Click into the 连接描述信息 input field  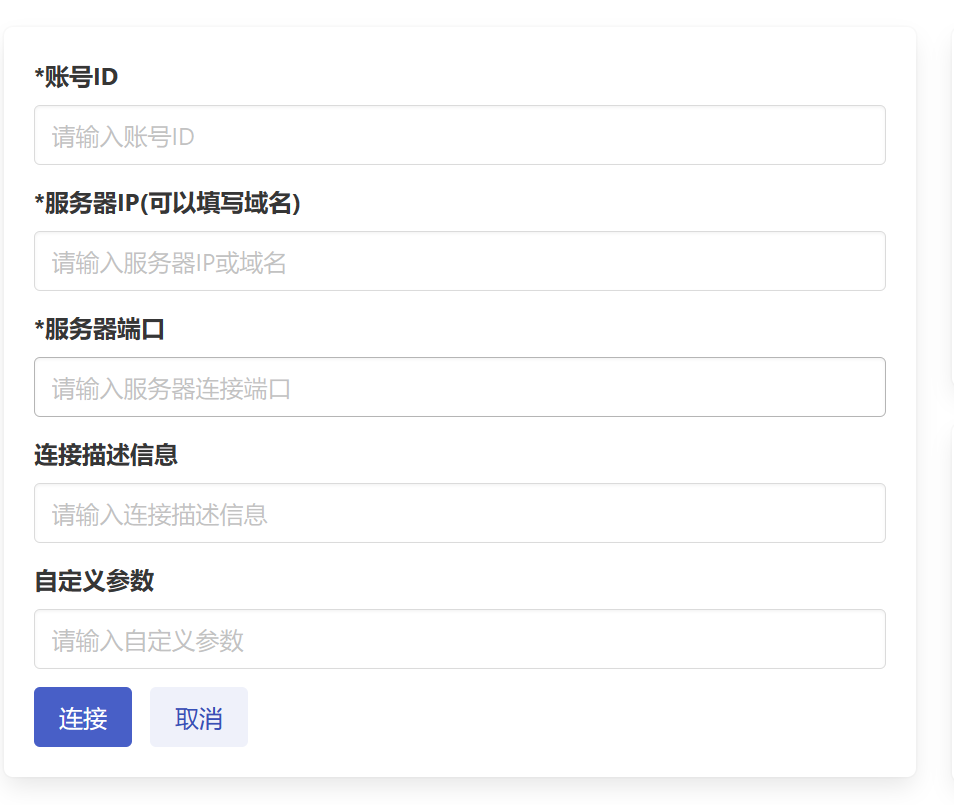pos(459,513)
